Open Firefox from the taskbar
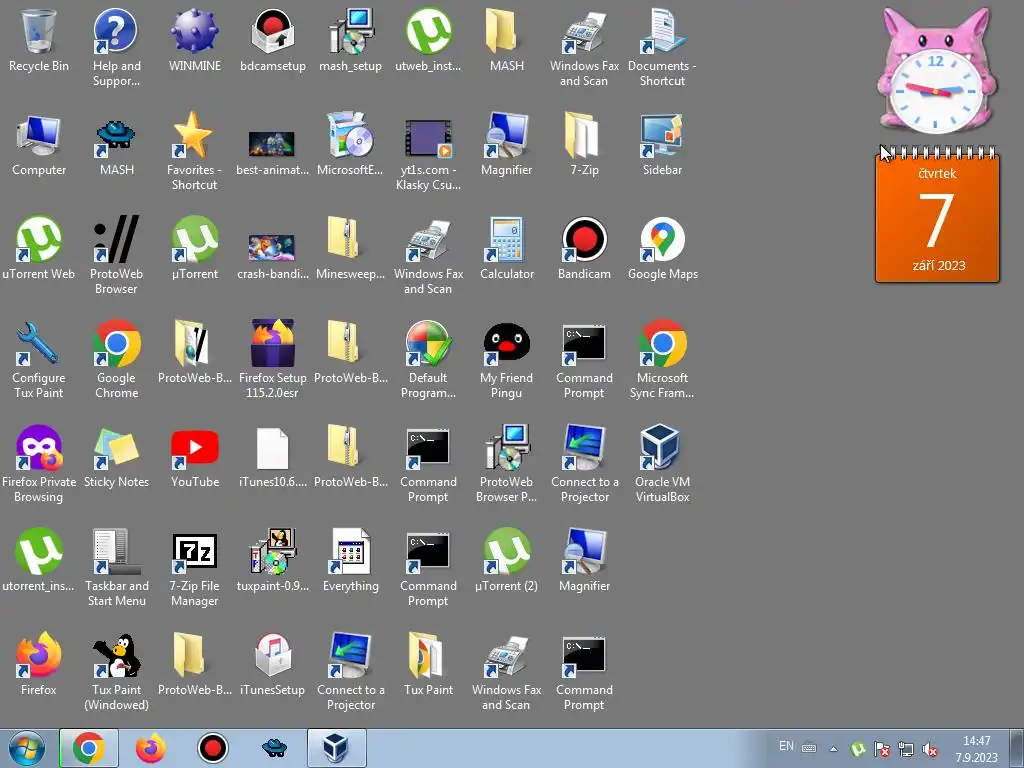The width and height of the screenshot is (1024, 768). click(x=151, y=748)
